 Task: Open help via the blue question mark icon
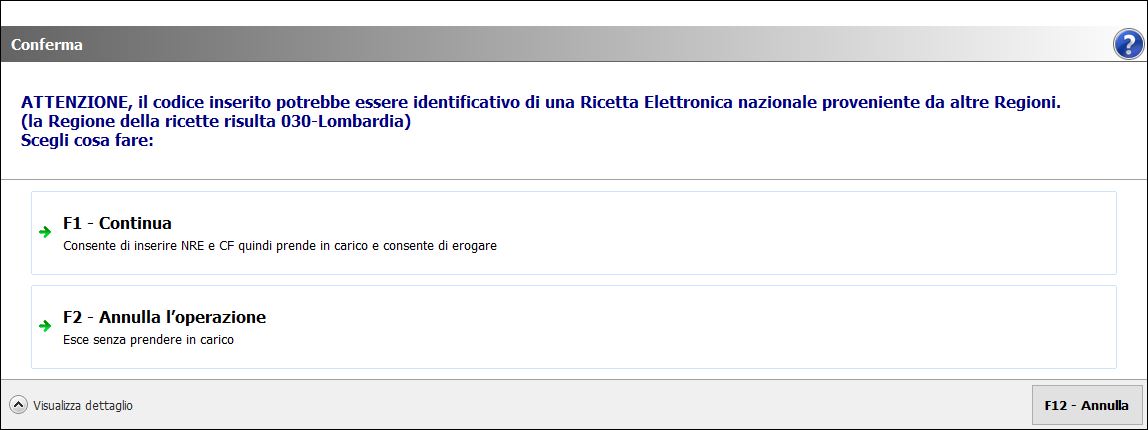click(1126, 44)
